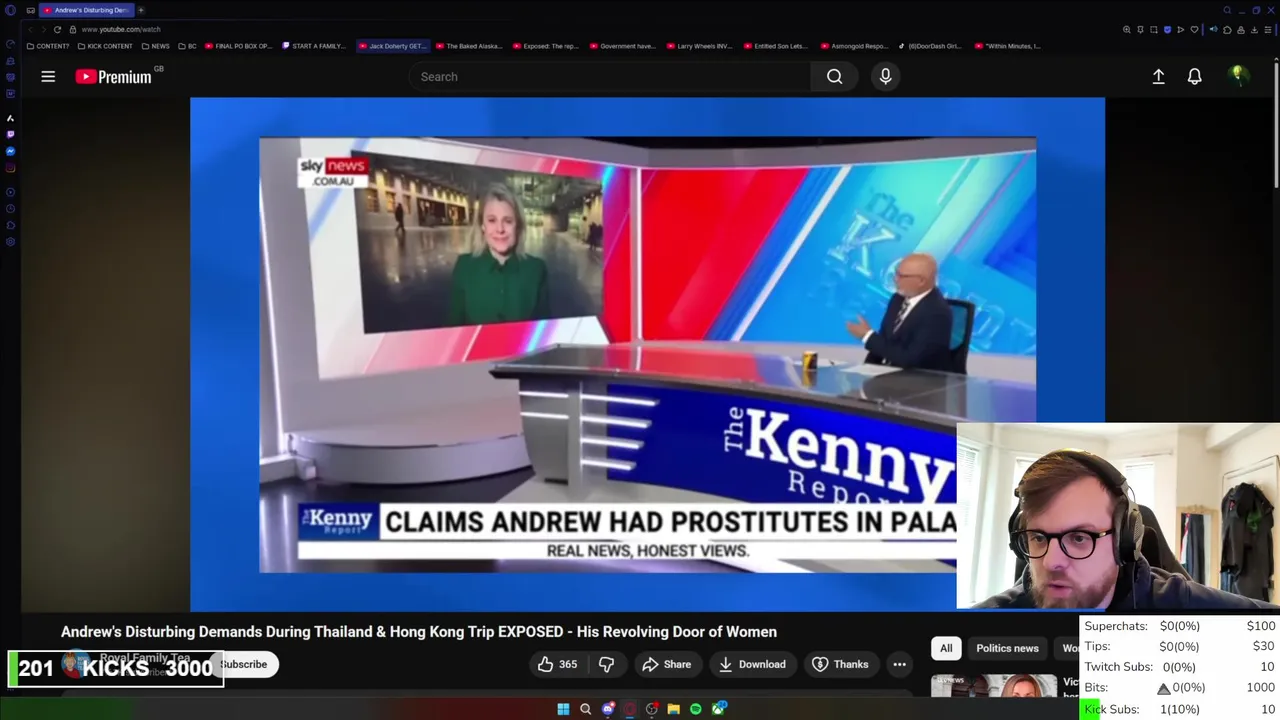Open File Explorer from the taskbar

point(673,709)
